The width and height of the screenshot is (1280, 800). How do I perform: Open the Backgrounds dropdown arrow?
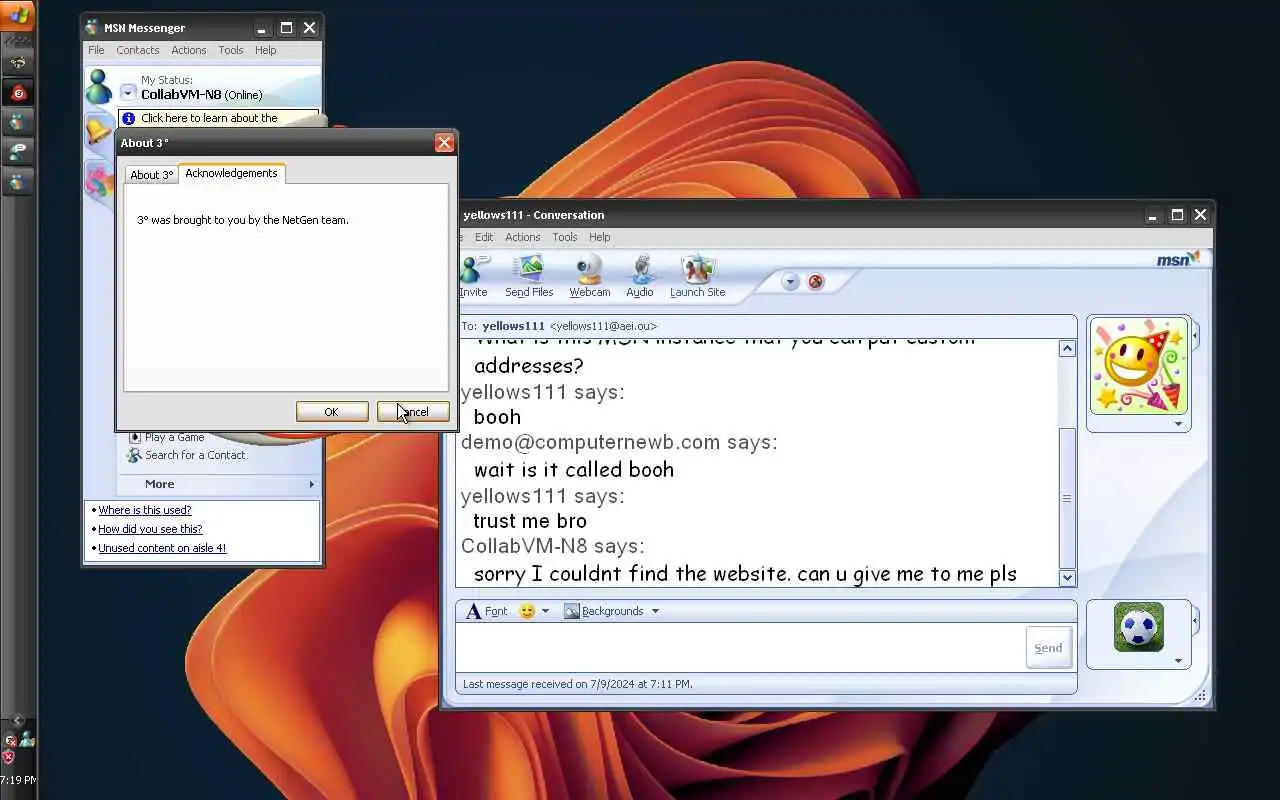pos(655,611)
